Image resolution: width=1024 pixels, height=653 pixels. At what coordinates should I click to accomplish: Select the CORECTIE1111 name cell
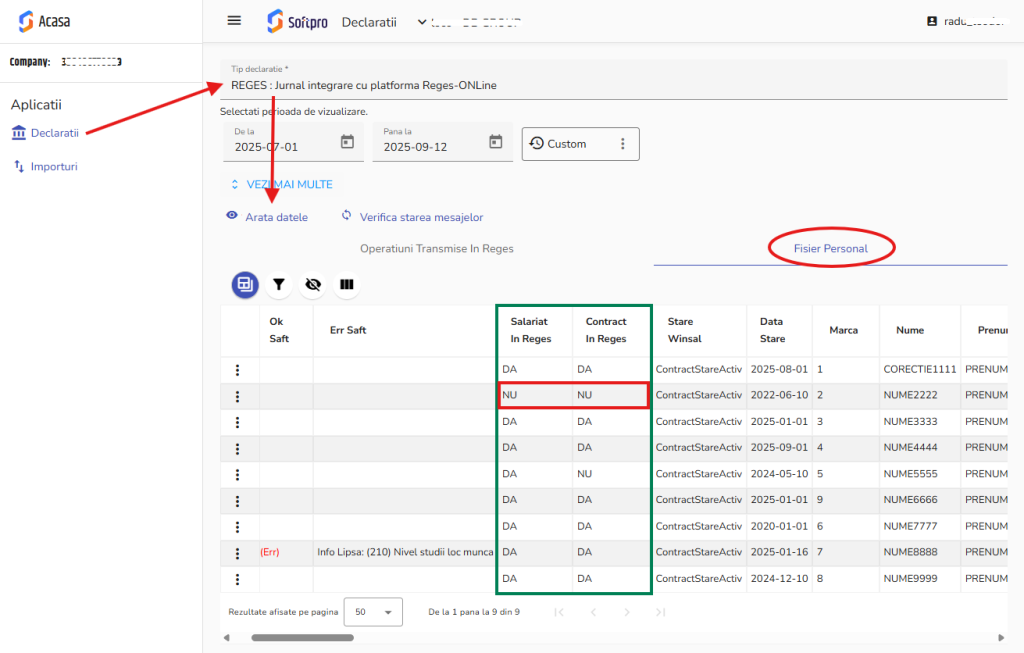(x=920, y=370)
